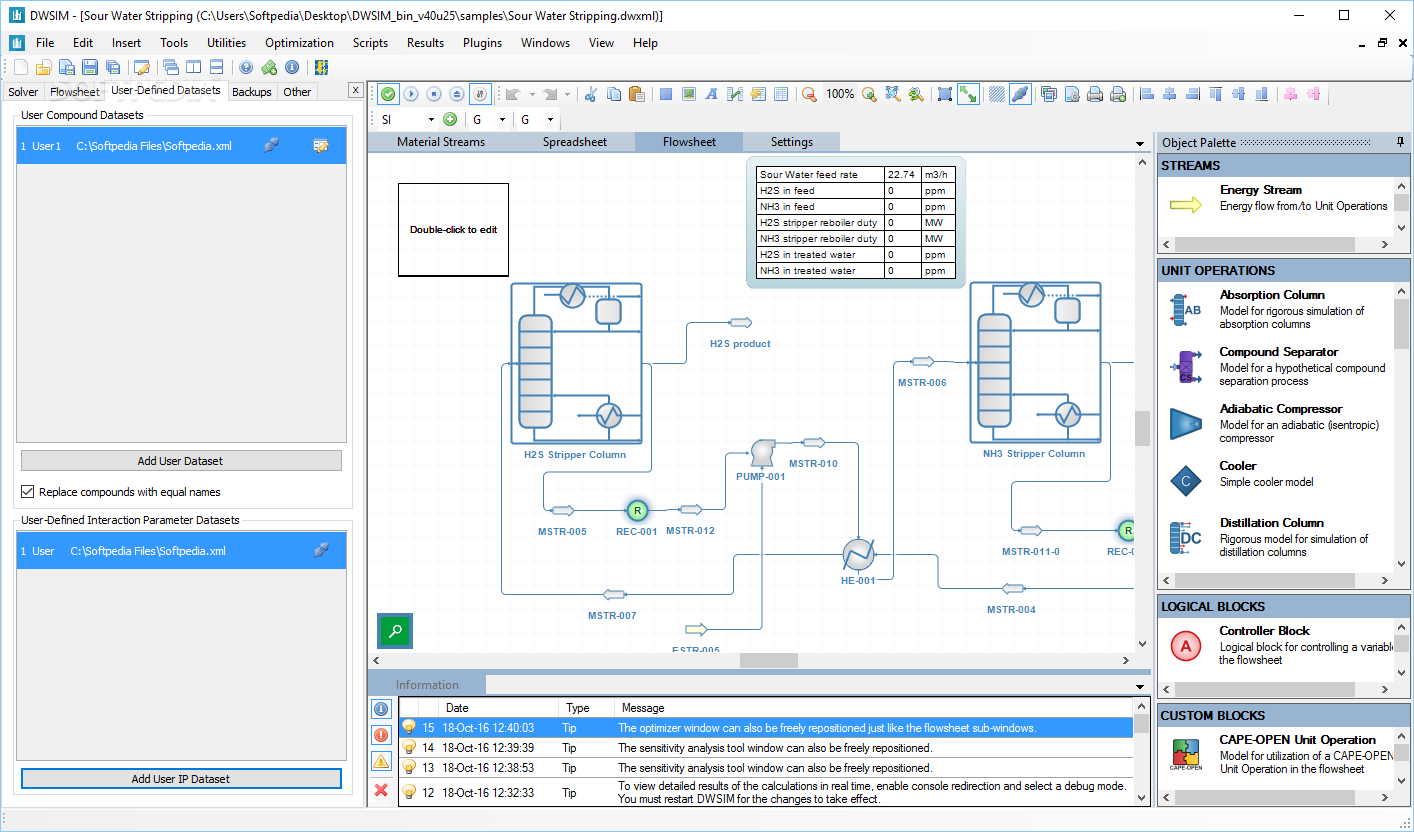Click the red X clear messages icon
This screenshot has width=1414, height=832.
[381, 790]
